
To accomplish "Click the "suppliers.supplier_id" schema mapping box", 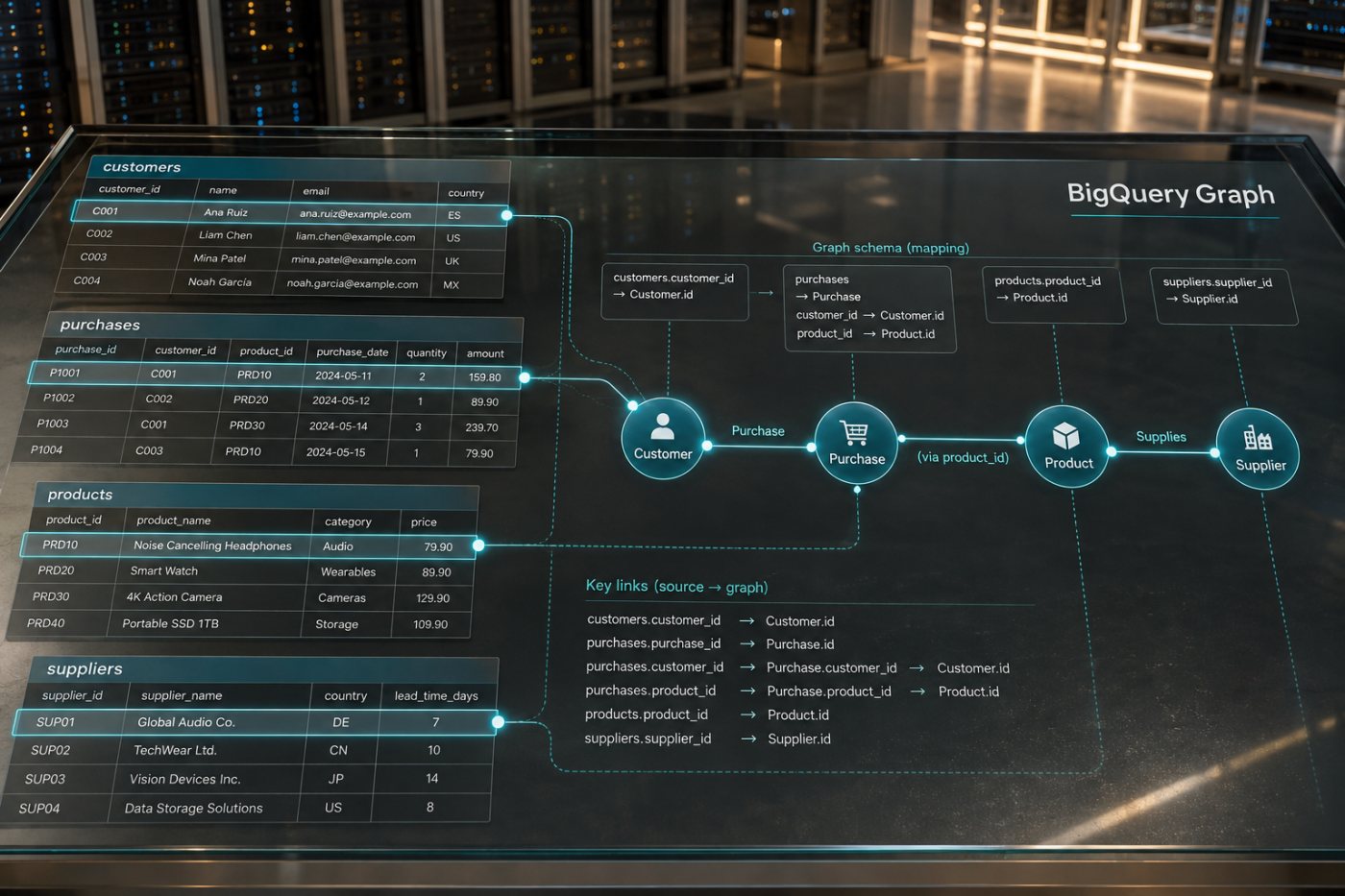I will point(1224,297).
